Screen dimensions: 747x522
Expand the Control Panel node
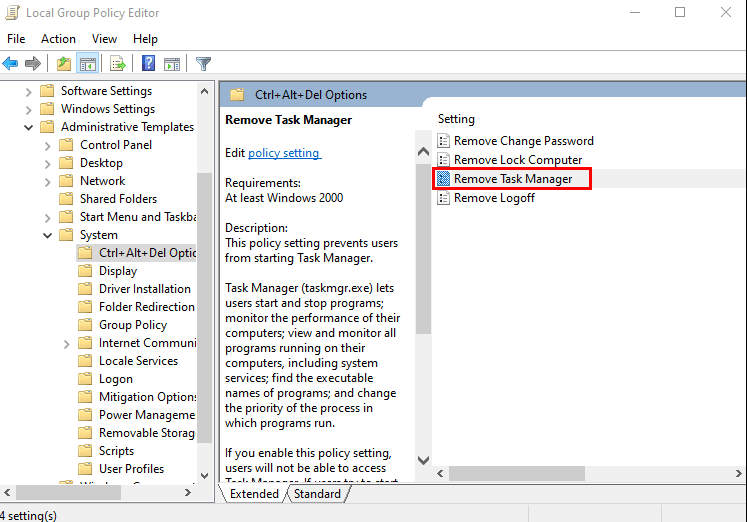click(x=47, y=146)
